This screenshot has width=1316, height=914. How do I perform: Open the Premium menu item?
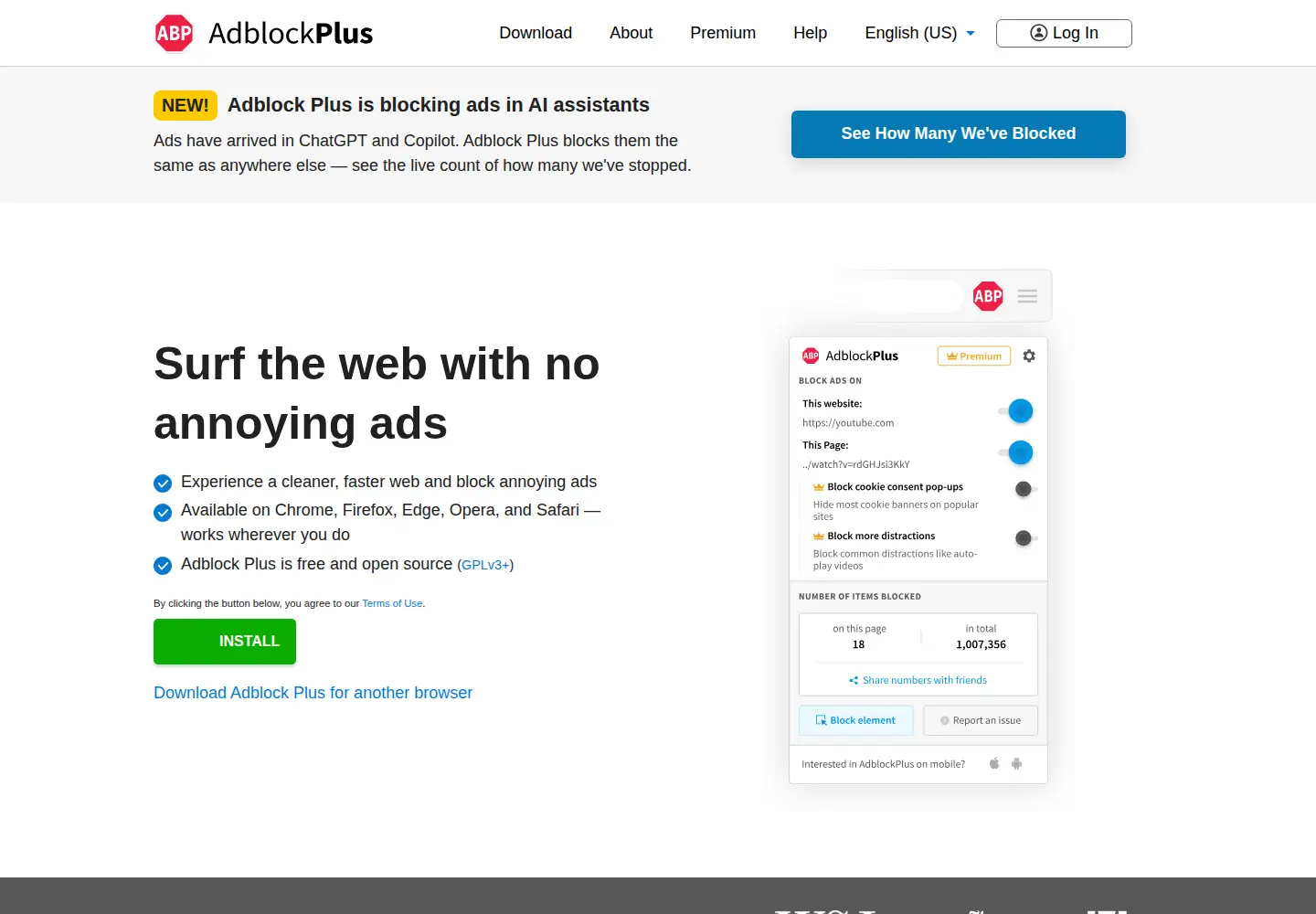pos(723,33)
